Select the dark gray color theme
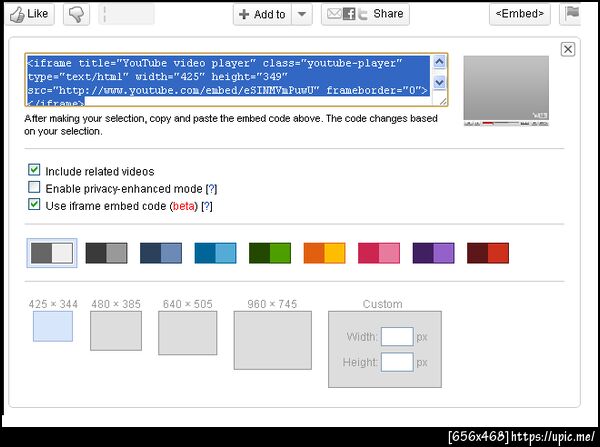 [106, 253]
